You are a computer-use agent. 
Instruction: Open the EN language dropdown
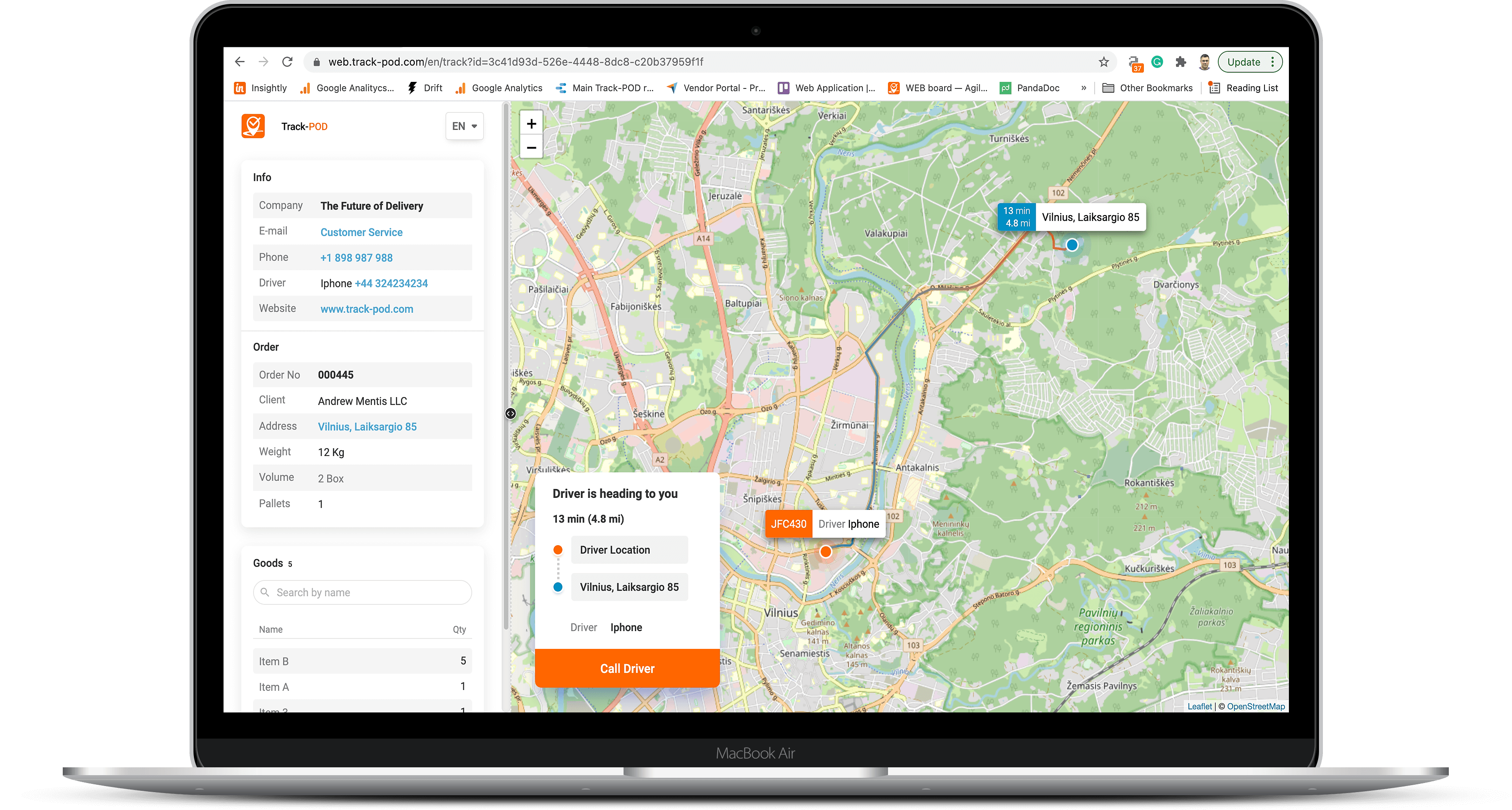[464, 126]
